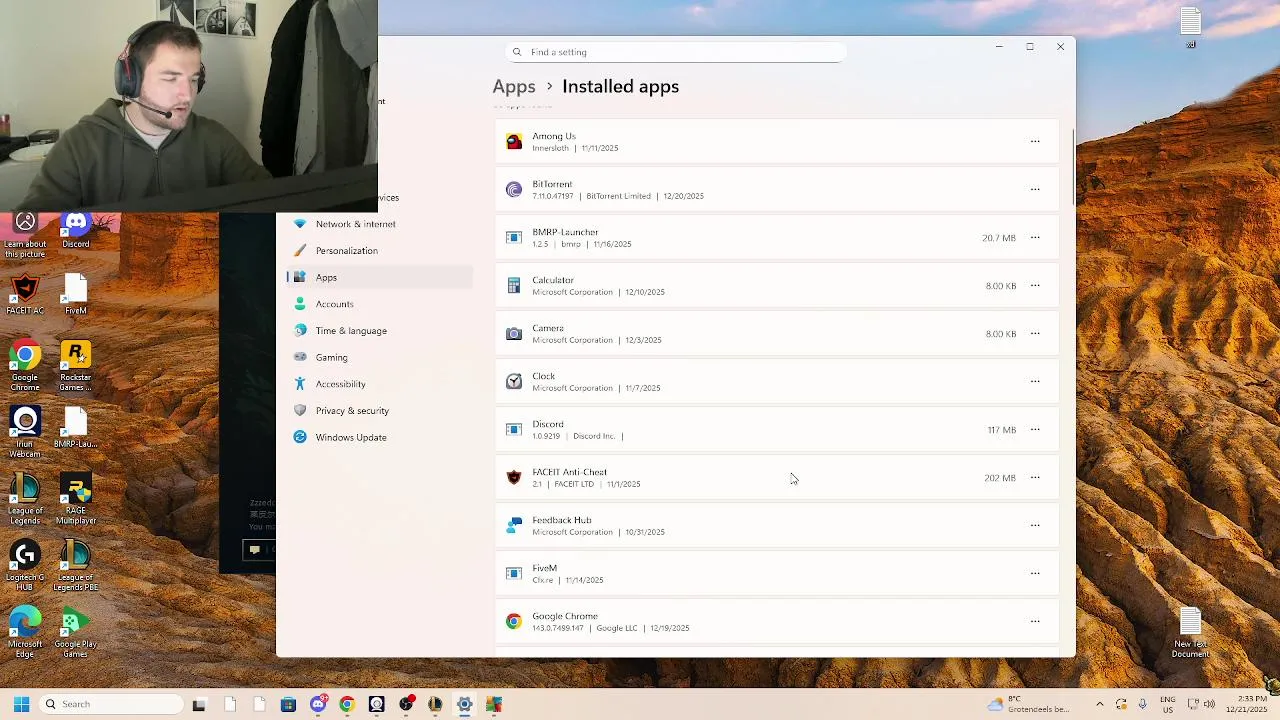
Task: Show hidden system tray icons chevron
Action: tap(1100, 704)
